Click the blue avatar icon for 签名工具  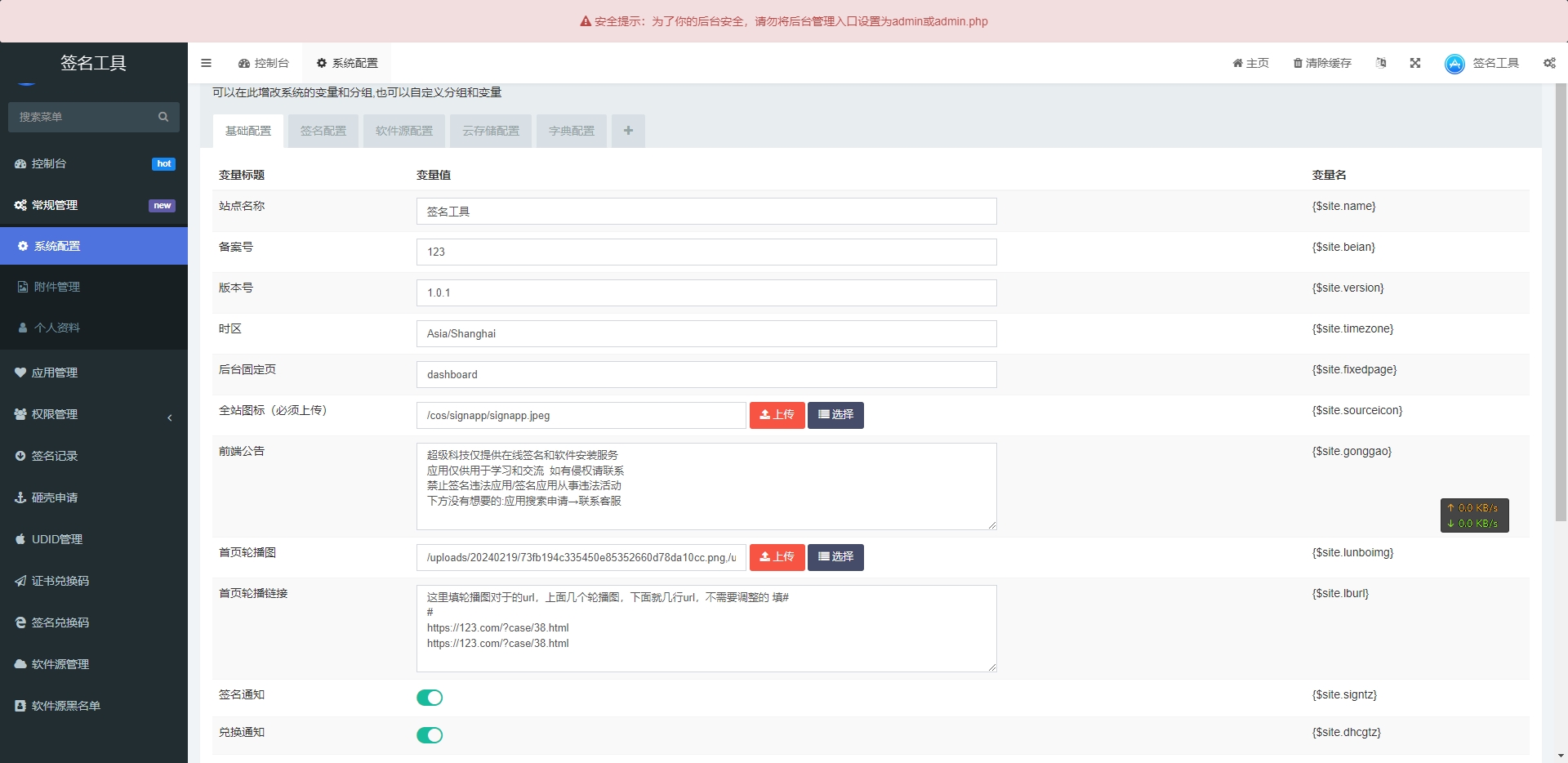(x=1454, y=64)
